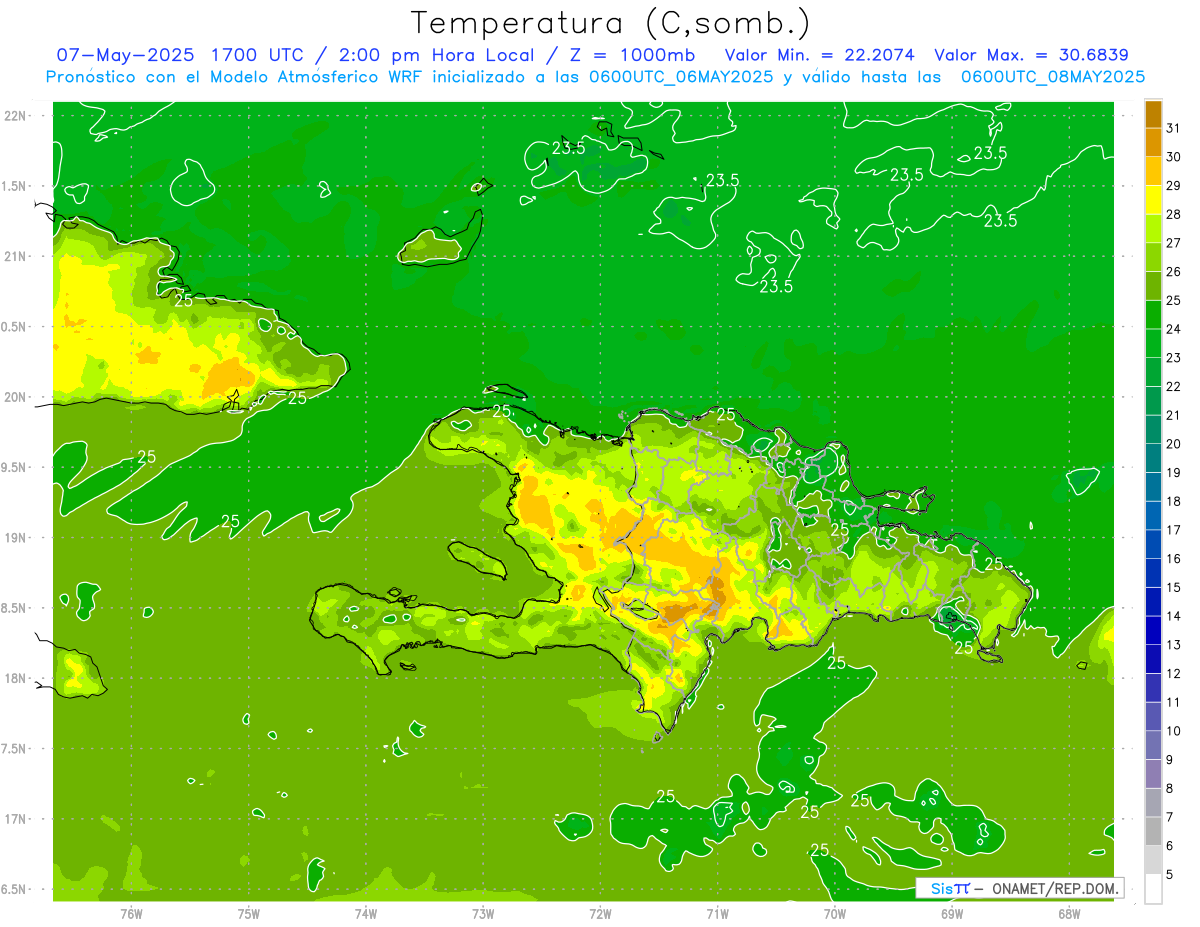Click the "ONAMET/REP.DOM." credit text
Viewport: 1200px width, 927px height.
pyautogui.click(x=1055, y=888)
